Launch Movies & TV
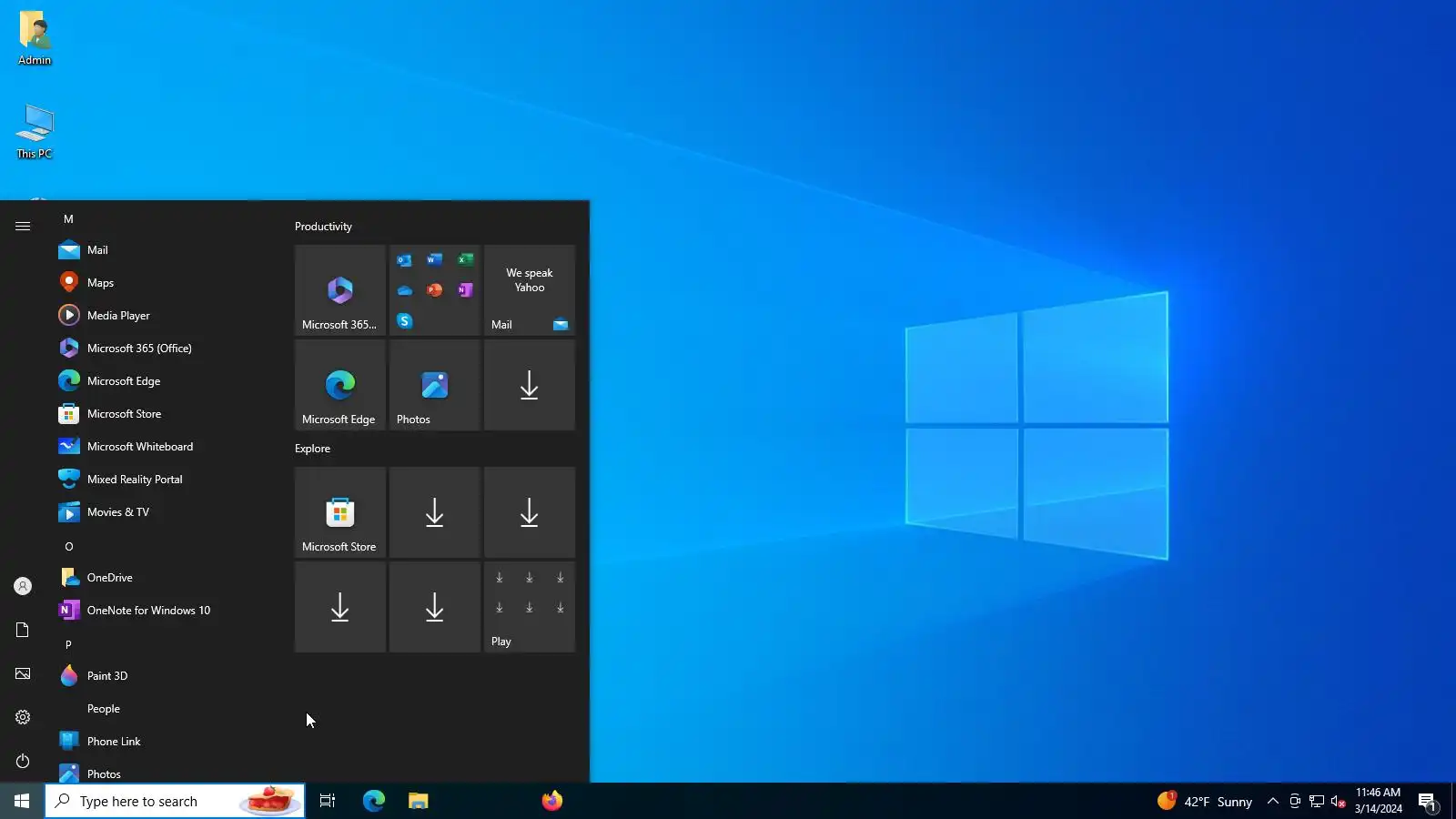 [164, 512]
